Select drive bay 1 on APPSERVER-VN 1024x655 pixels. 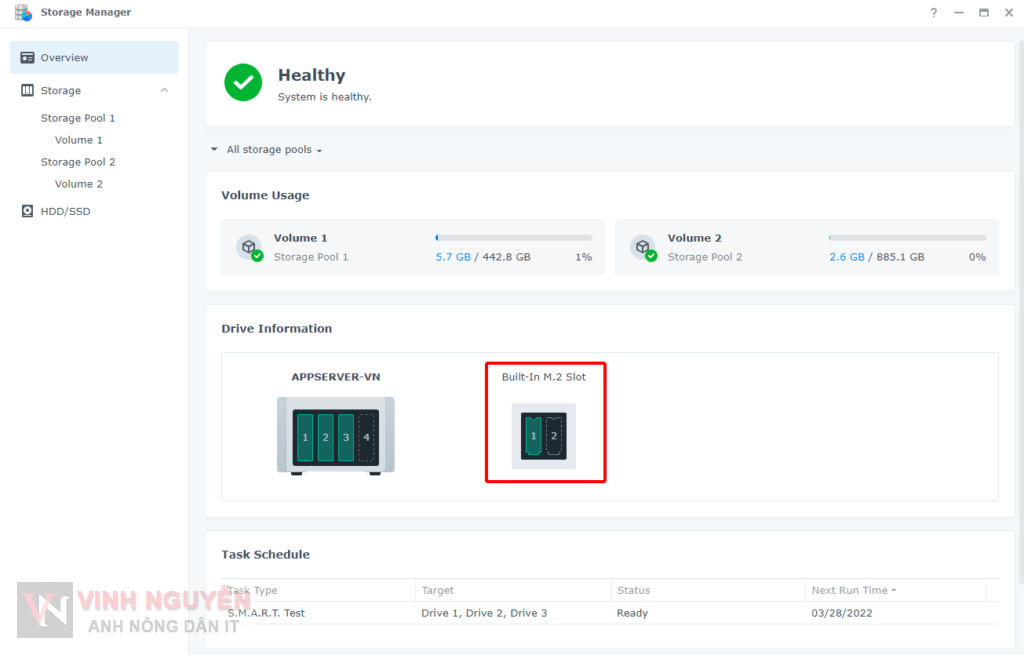305,438
